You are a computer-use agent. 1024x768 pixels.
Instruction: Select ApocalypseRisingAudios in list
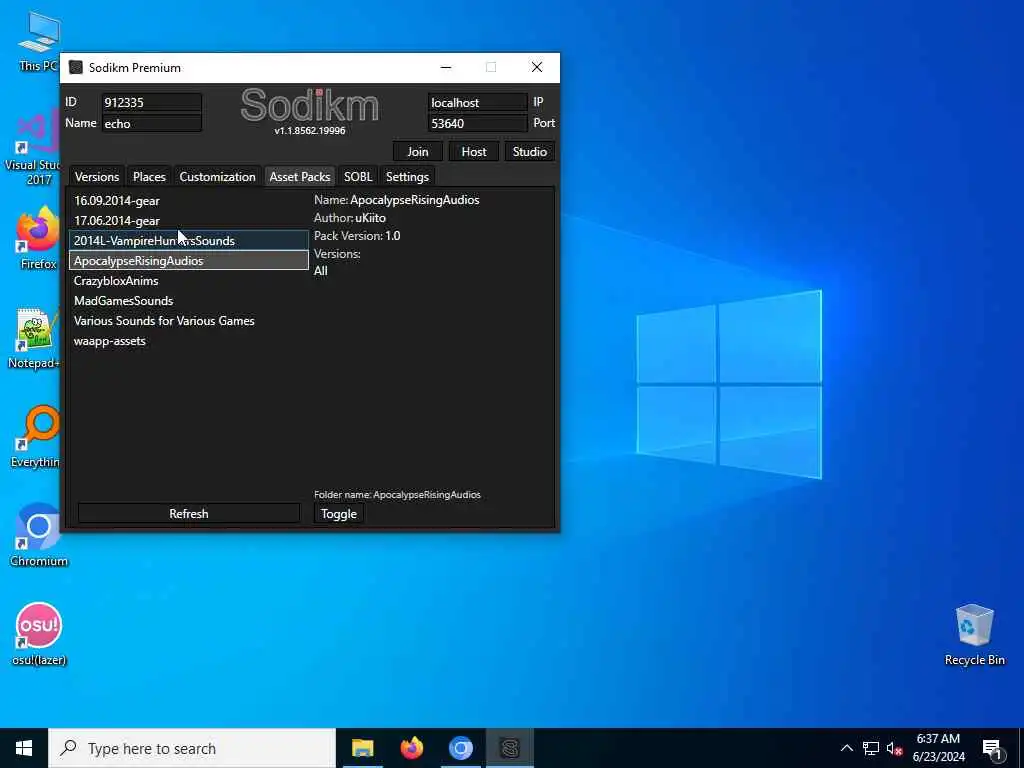189,261
